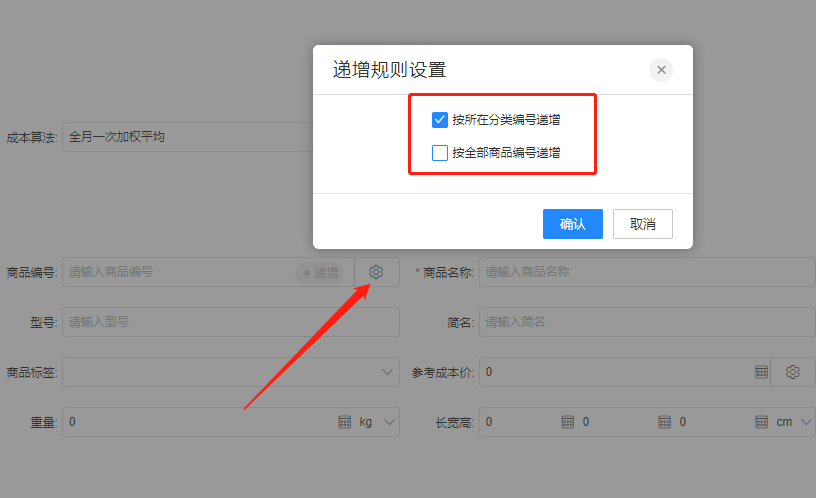Close the 递增规则设置 dialog with X
Viewport: 816px width, 498px height.
tap(661, 70)
